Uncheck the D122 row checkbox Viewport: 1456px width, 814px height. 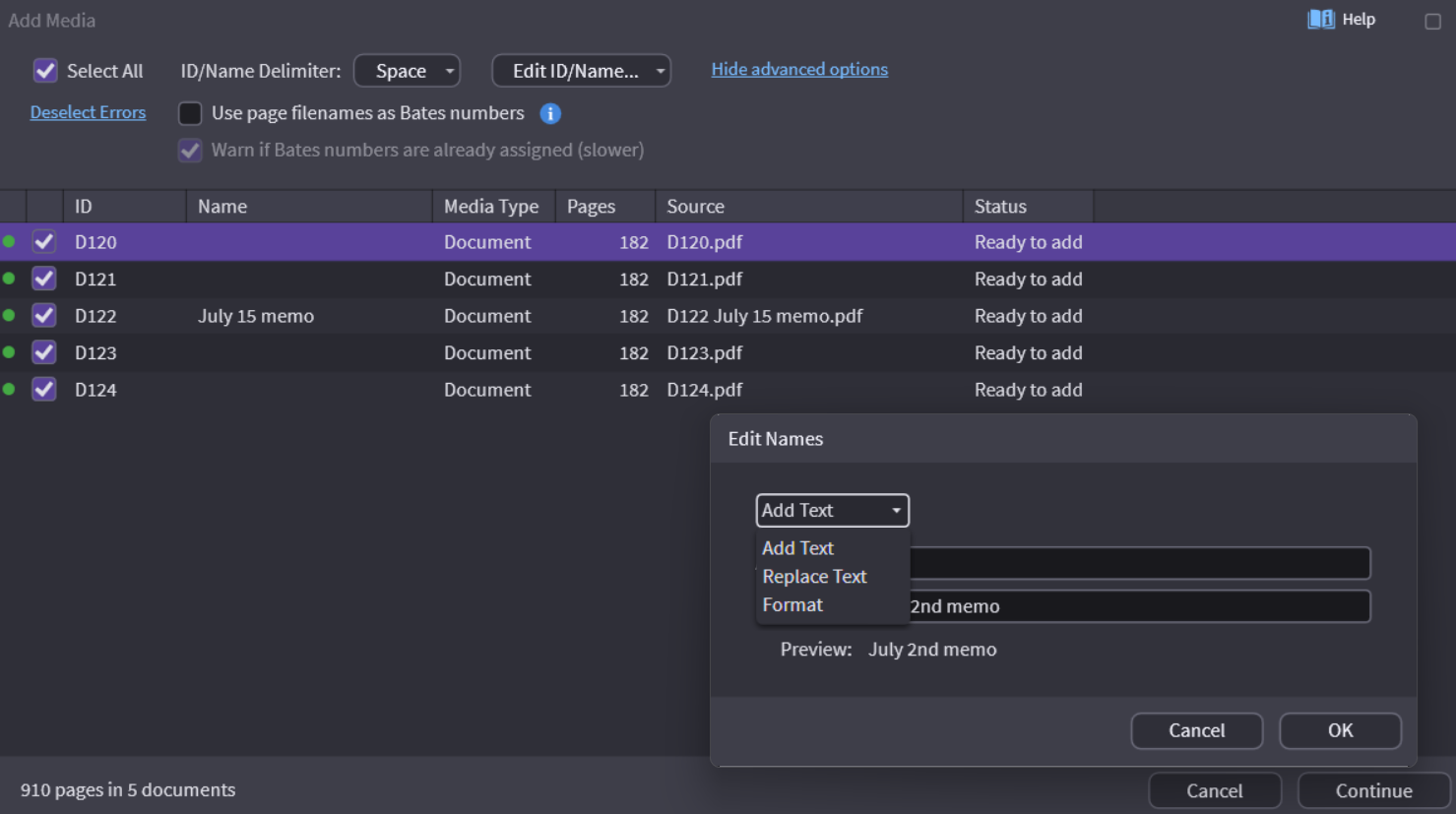[x=44, y=316]
